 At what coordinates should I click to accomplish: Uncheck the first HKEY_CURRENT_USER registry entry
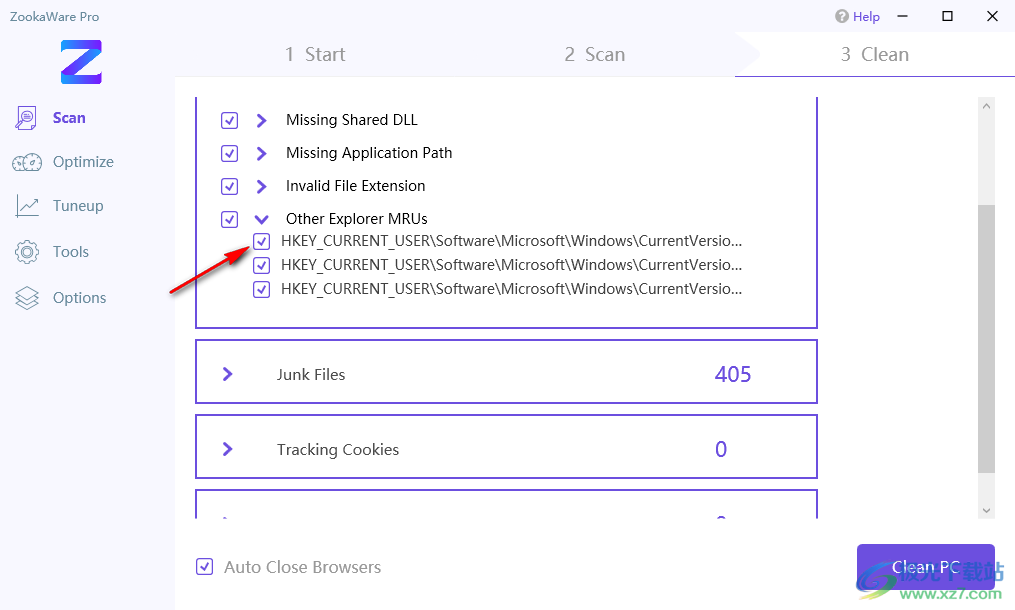coord(262,241)
